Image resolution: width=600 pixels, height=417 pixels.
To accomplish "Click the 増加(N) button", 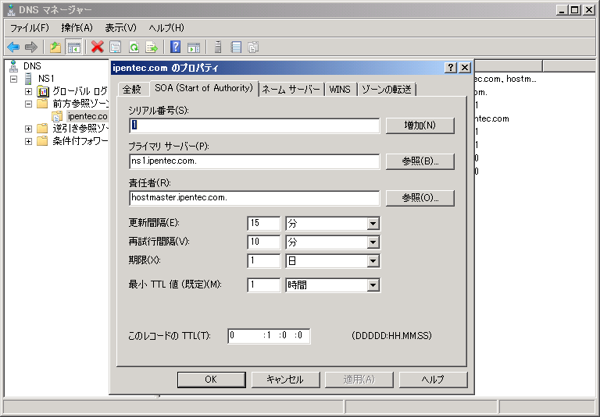I will (420, 125).
